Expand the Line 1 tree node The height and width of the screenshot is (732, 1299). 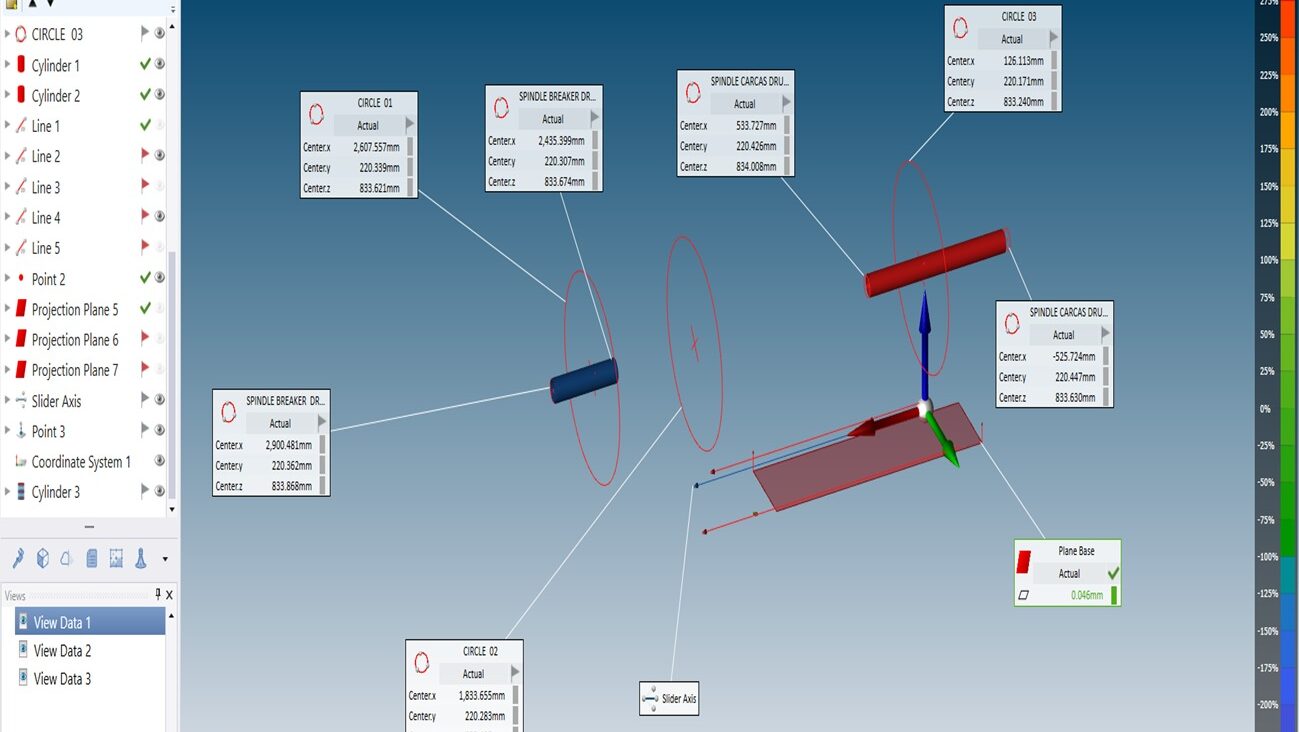(x=8, y=126)
